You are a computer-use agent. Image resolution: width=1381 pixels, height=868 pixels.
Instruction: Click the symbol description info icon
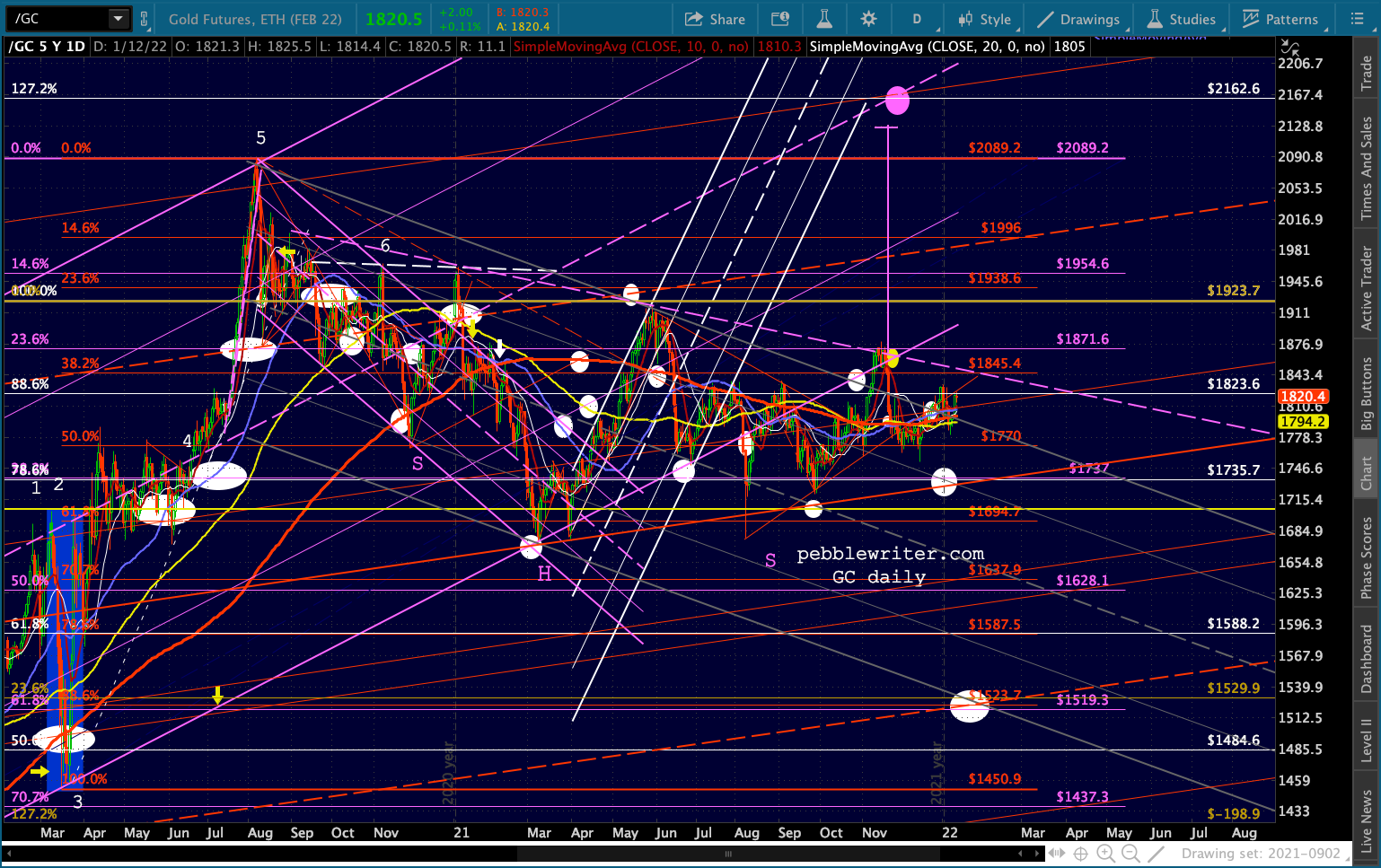(x=780, y=19)
